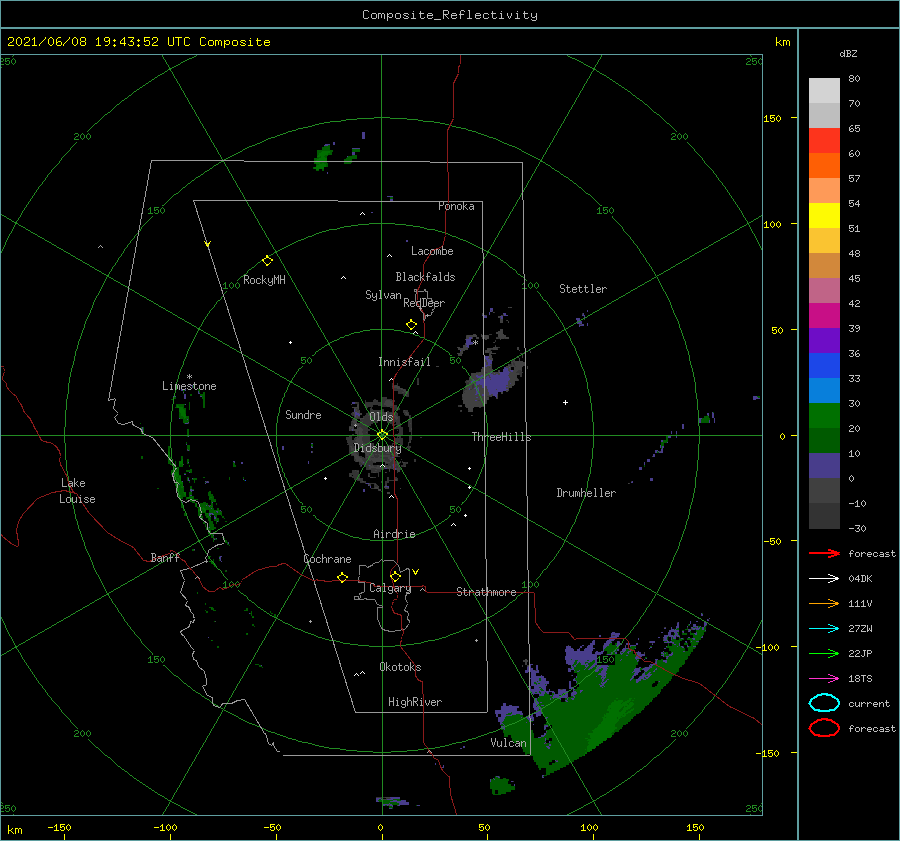Click the HighRiver label
Viewport: 900px width, 841px height.
pos(415,702)
